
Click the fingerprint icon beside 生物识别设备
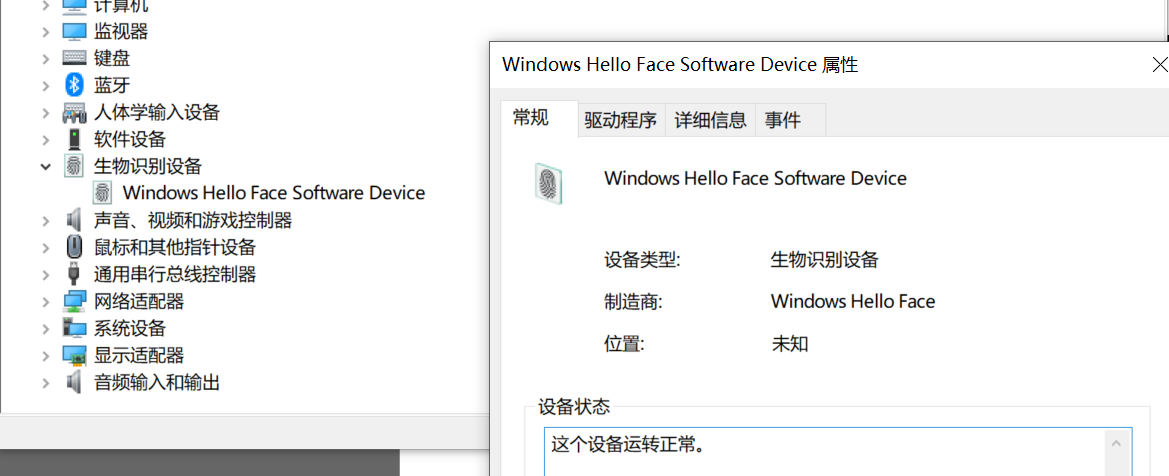(x=74, y=166)
